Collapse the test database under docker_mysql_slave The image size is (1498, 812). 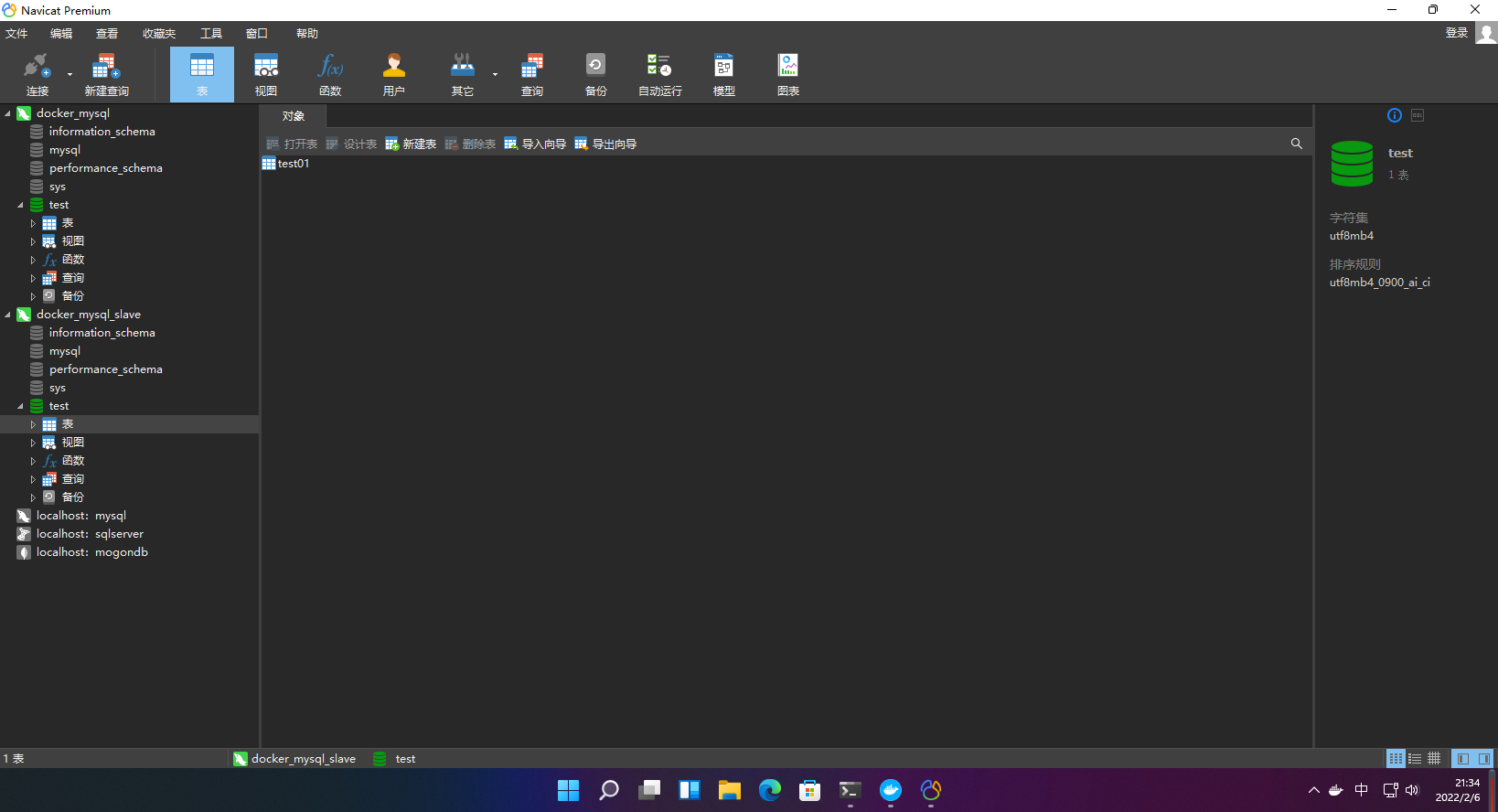[x=20, y=406]
